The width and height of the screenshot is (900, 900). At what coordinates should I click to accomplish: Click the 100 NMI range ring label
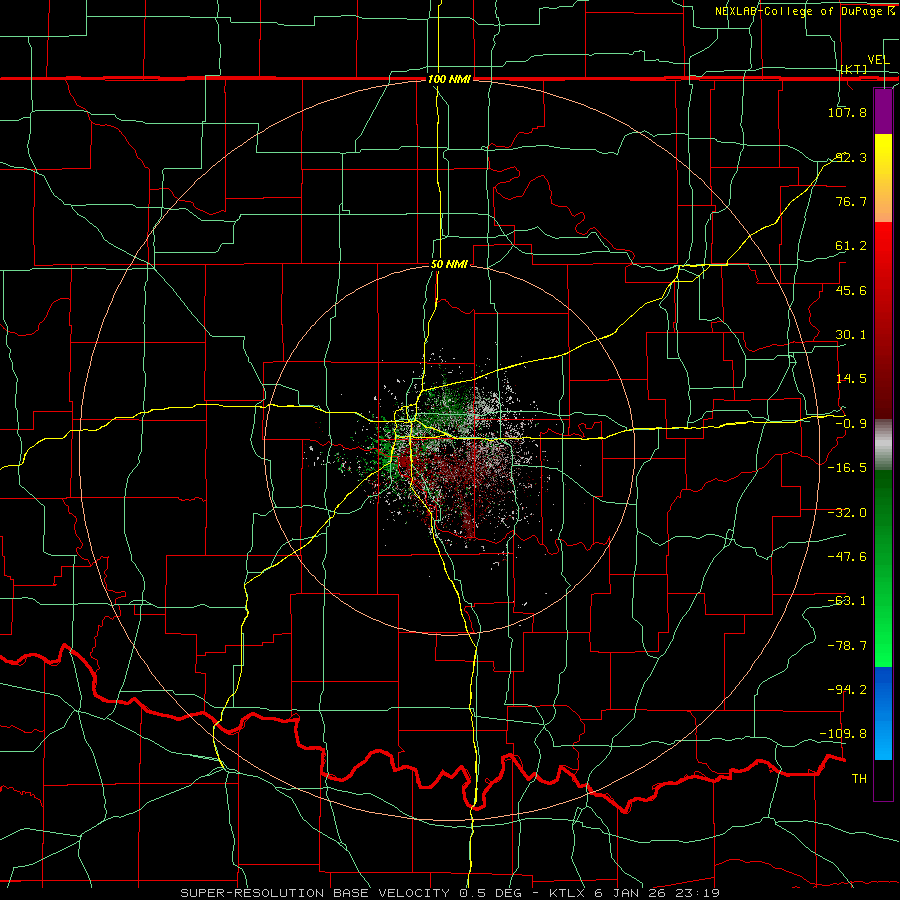pos(449,79)
